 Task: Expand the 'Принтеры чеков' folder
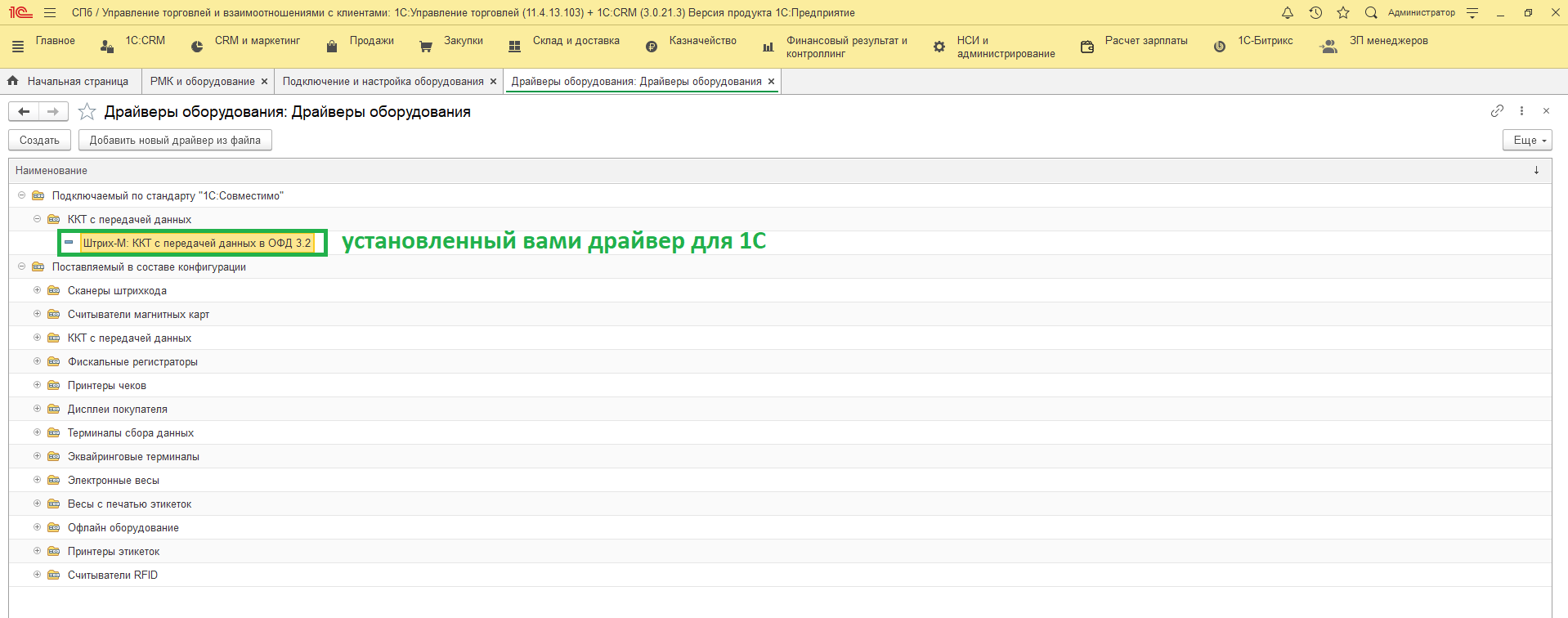pos(37,385)
